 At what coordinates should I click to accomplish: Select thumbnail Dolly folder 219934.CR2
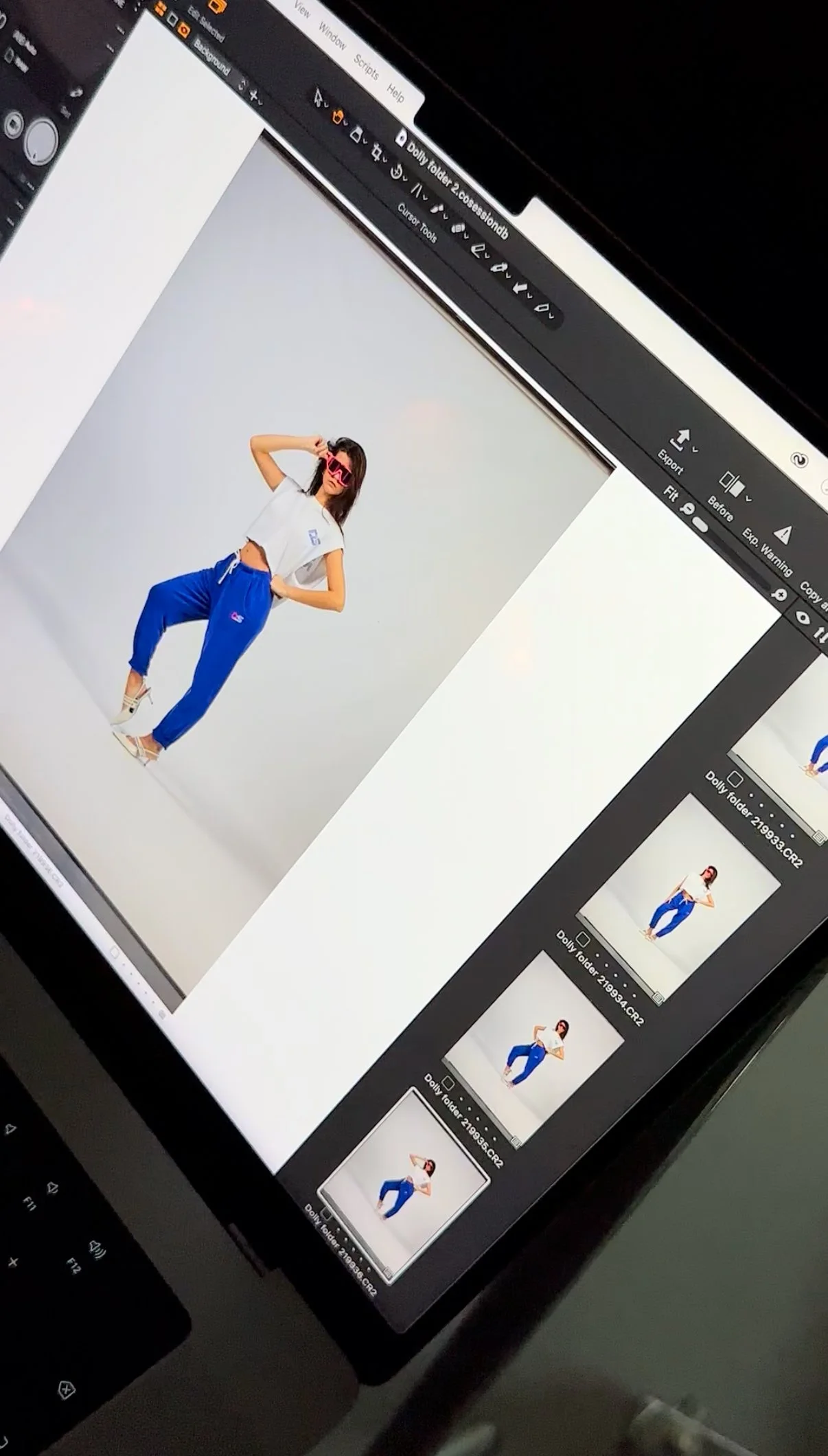click(x=679, y=898)
